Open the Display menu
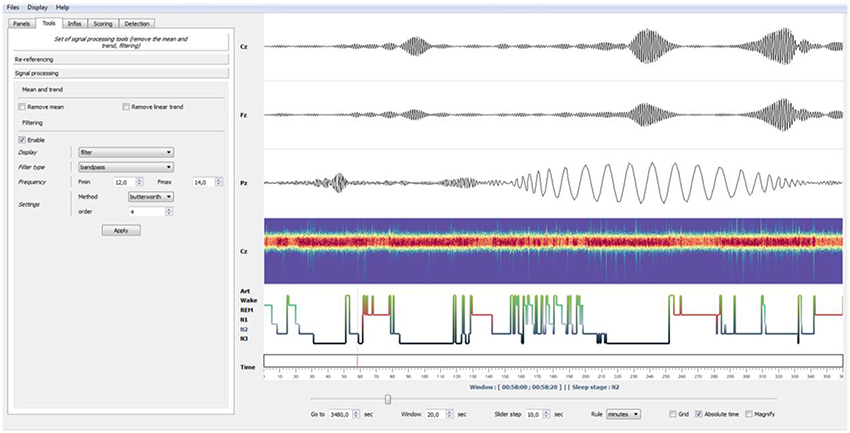Viewport: 850px width, 433px height. pos(37,8)
